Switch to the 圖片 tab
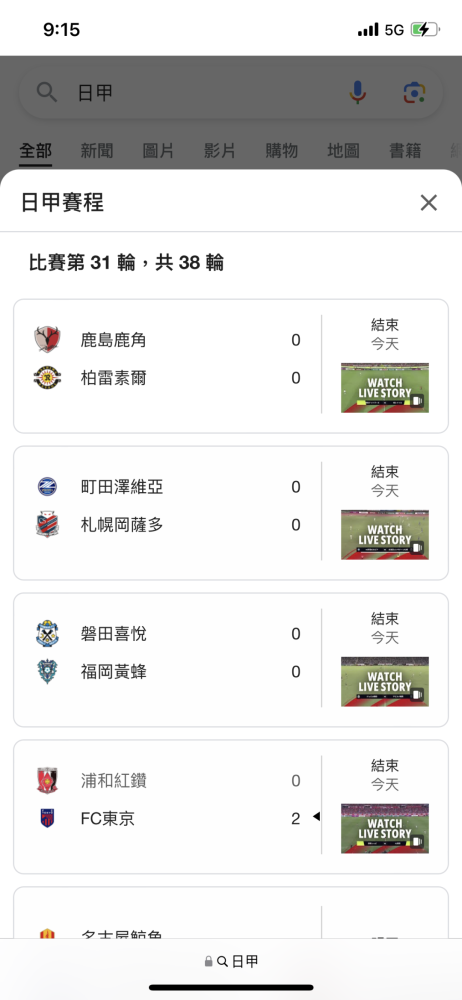 [158, 151]
